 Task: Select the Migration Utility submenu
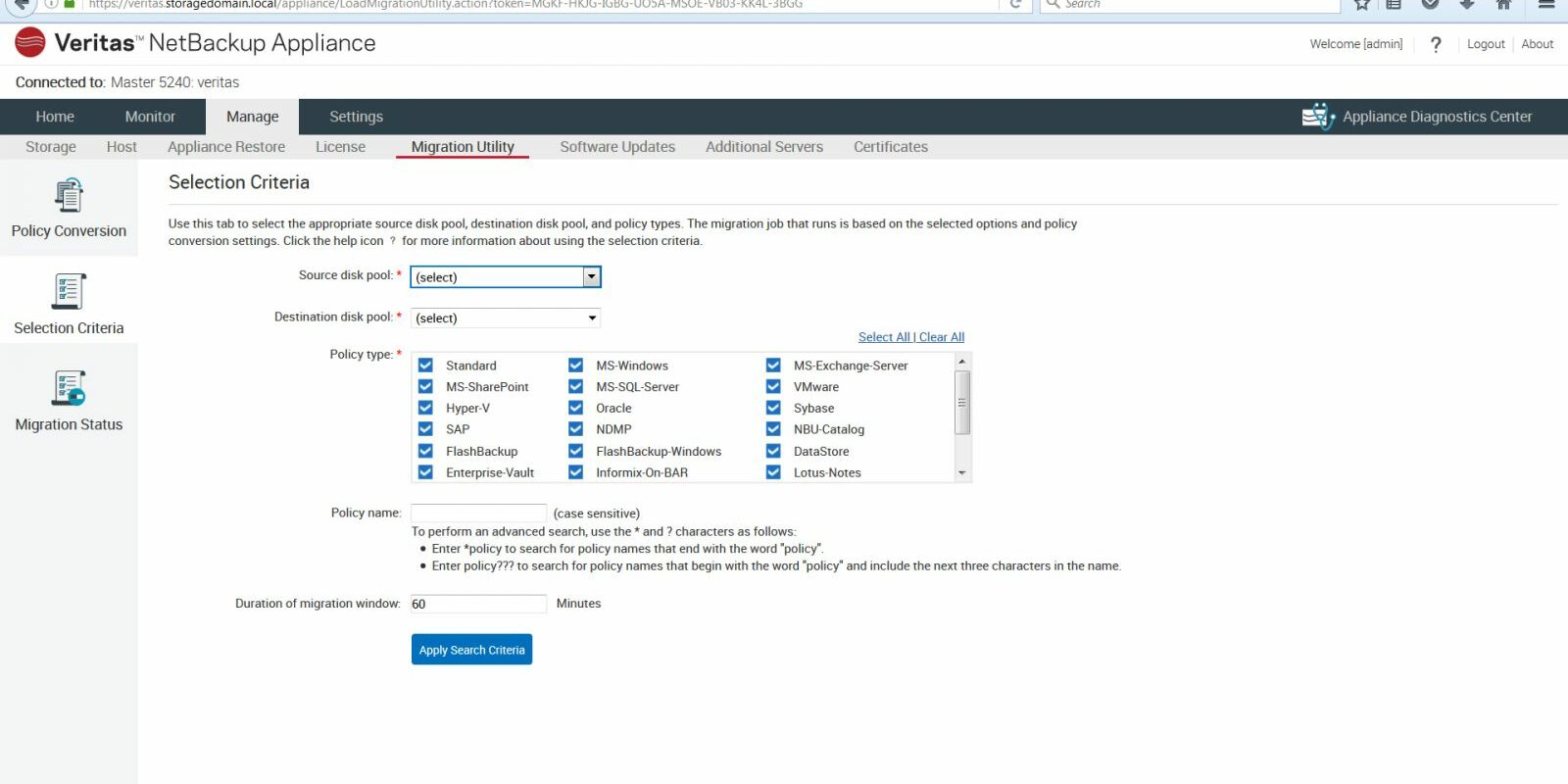[463, 147]
